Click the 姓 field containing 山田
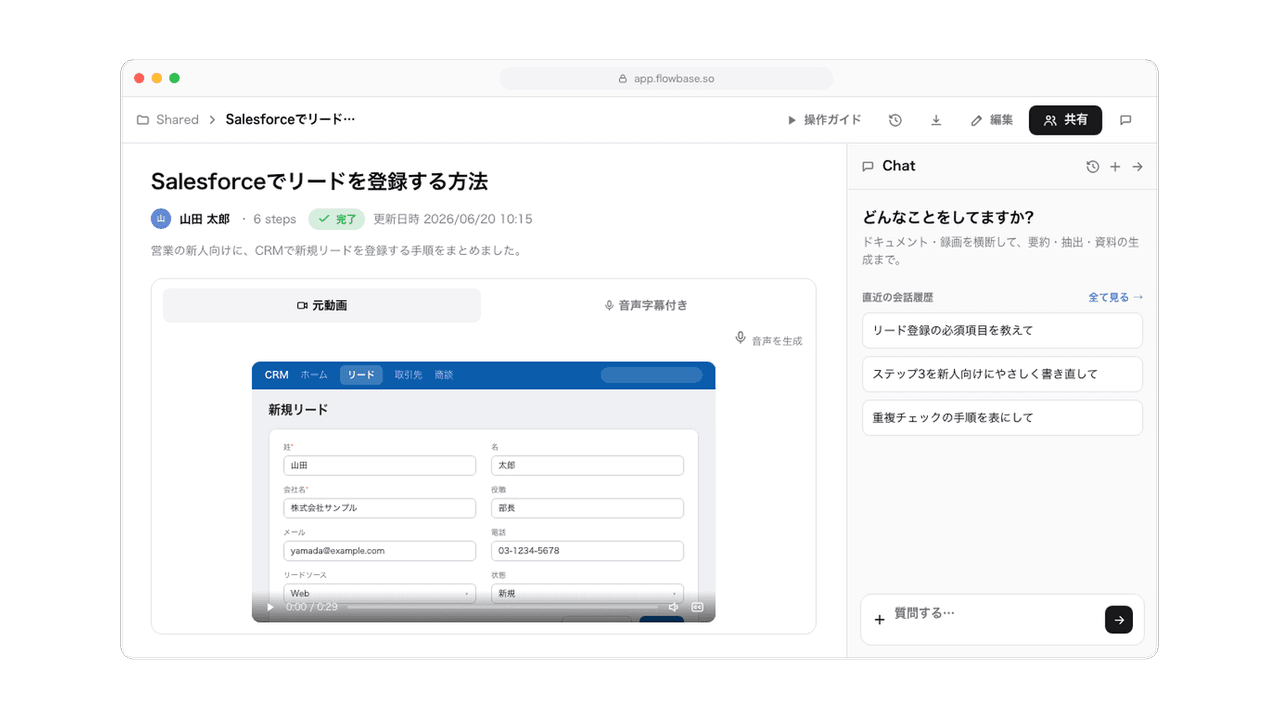 tap(380, 465)
